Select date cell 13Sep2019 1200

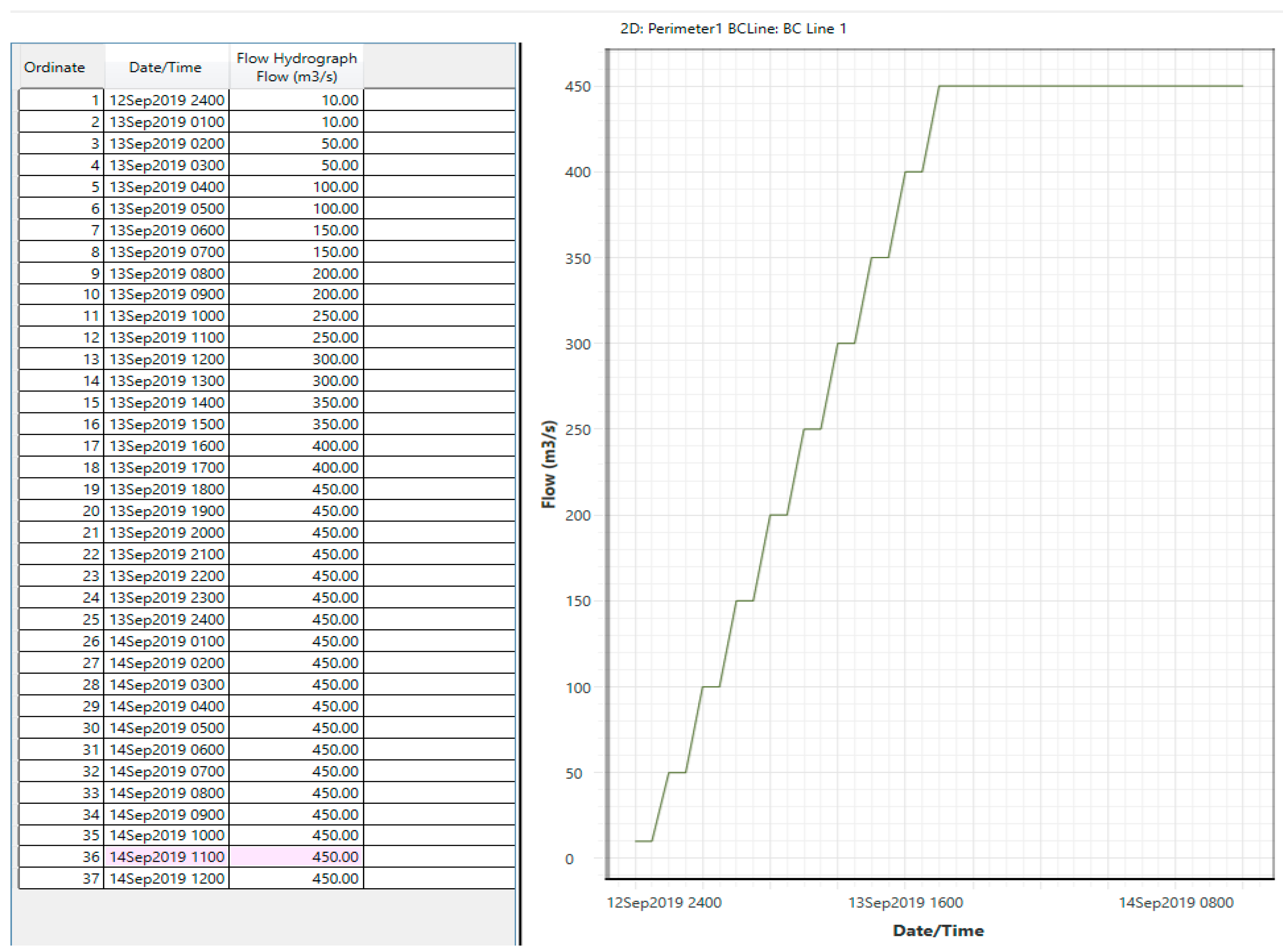167,359
